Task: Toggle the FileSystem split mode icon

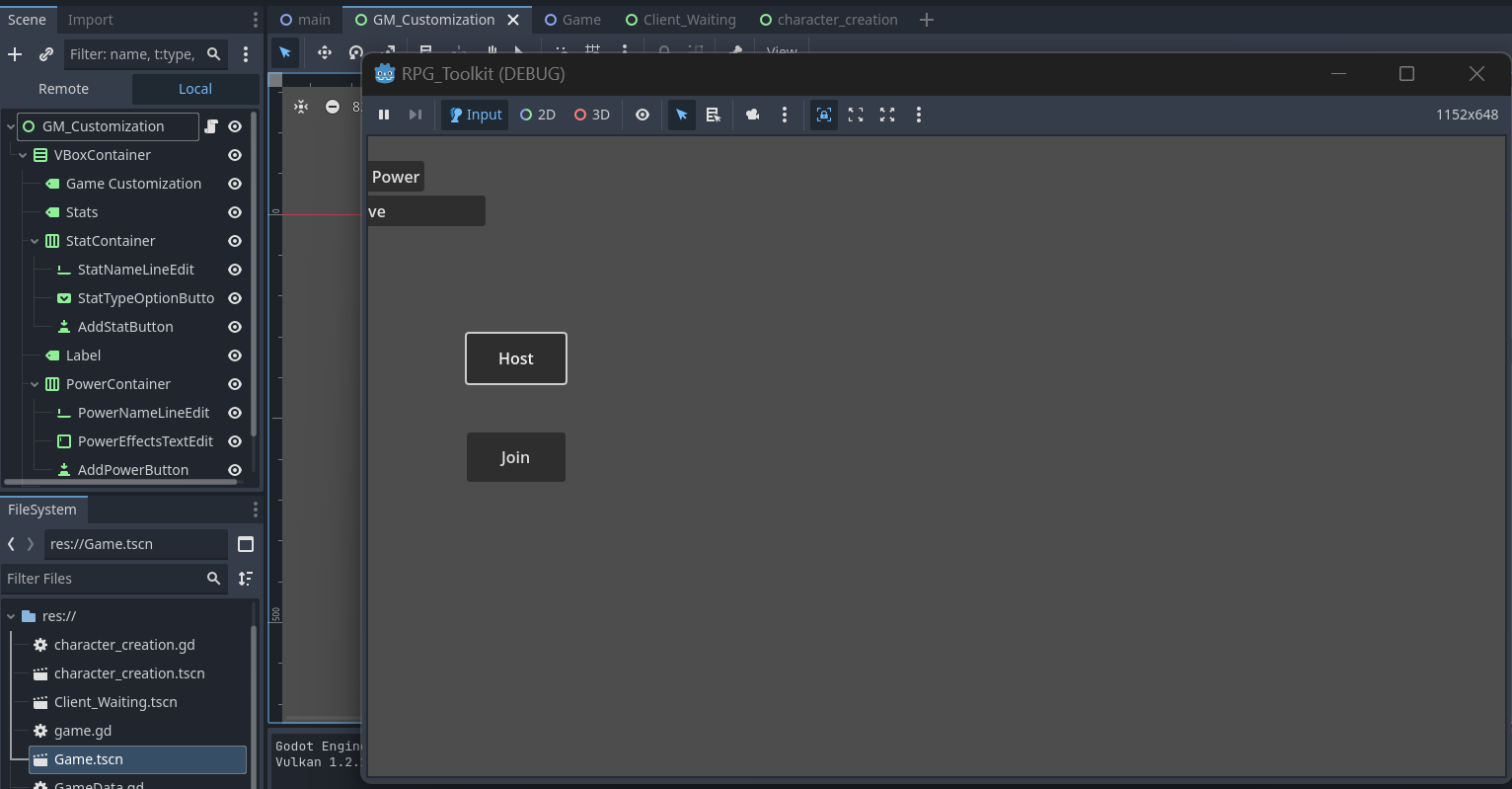Action: click(246, 544)
